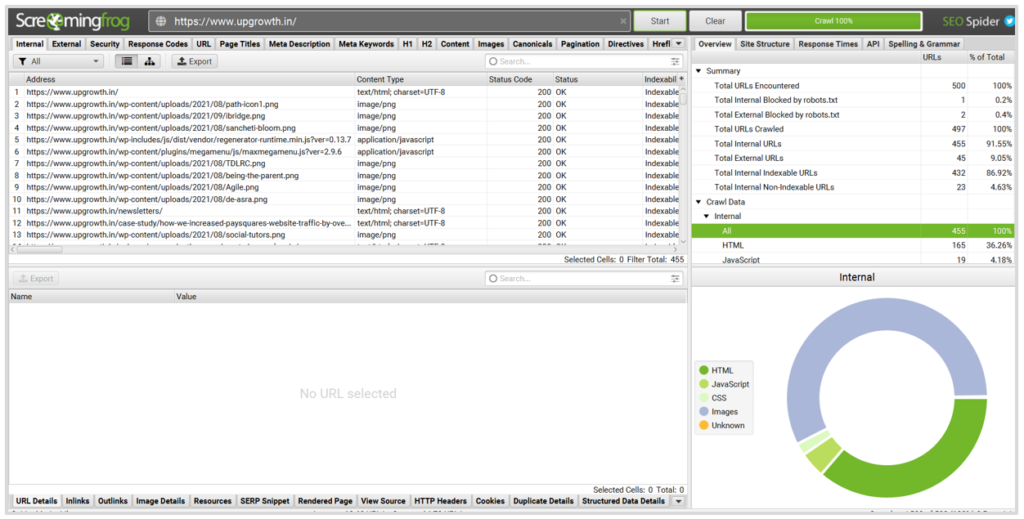Click the lower panel Search box

pyautogui.click(x=584, y=279)
